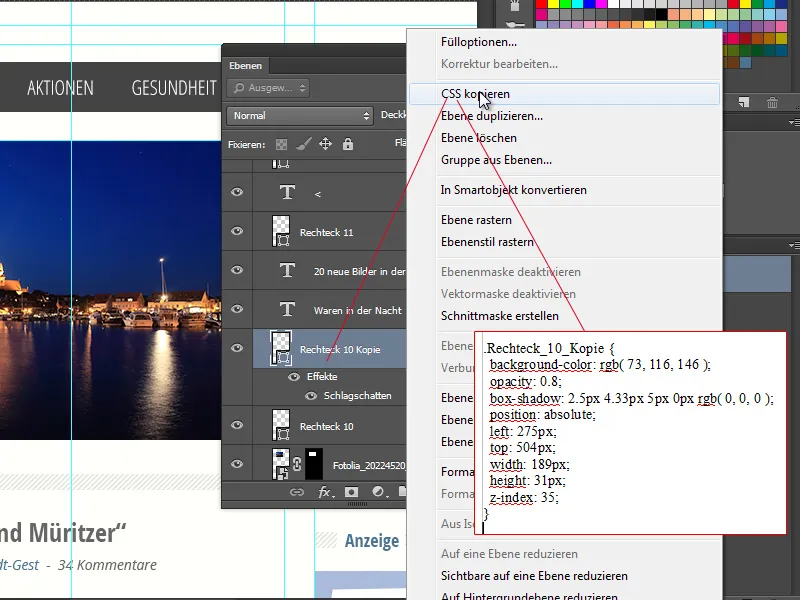Screen dimensions: 800x600
Task: Click Rechteck 10 Kopie layer thumbnail
Action: coord(281,348)
